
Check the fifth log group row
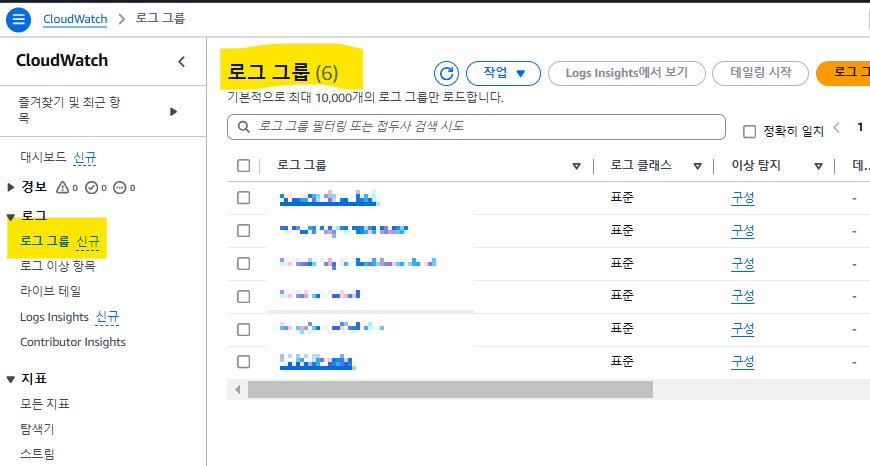tap(244, 329)
